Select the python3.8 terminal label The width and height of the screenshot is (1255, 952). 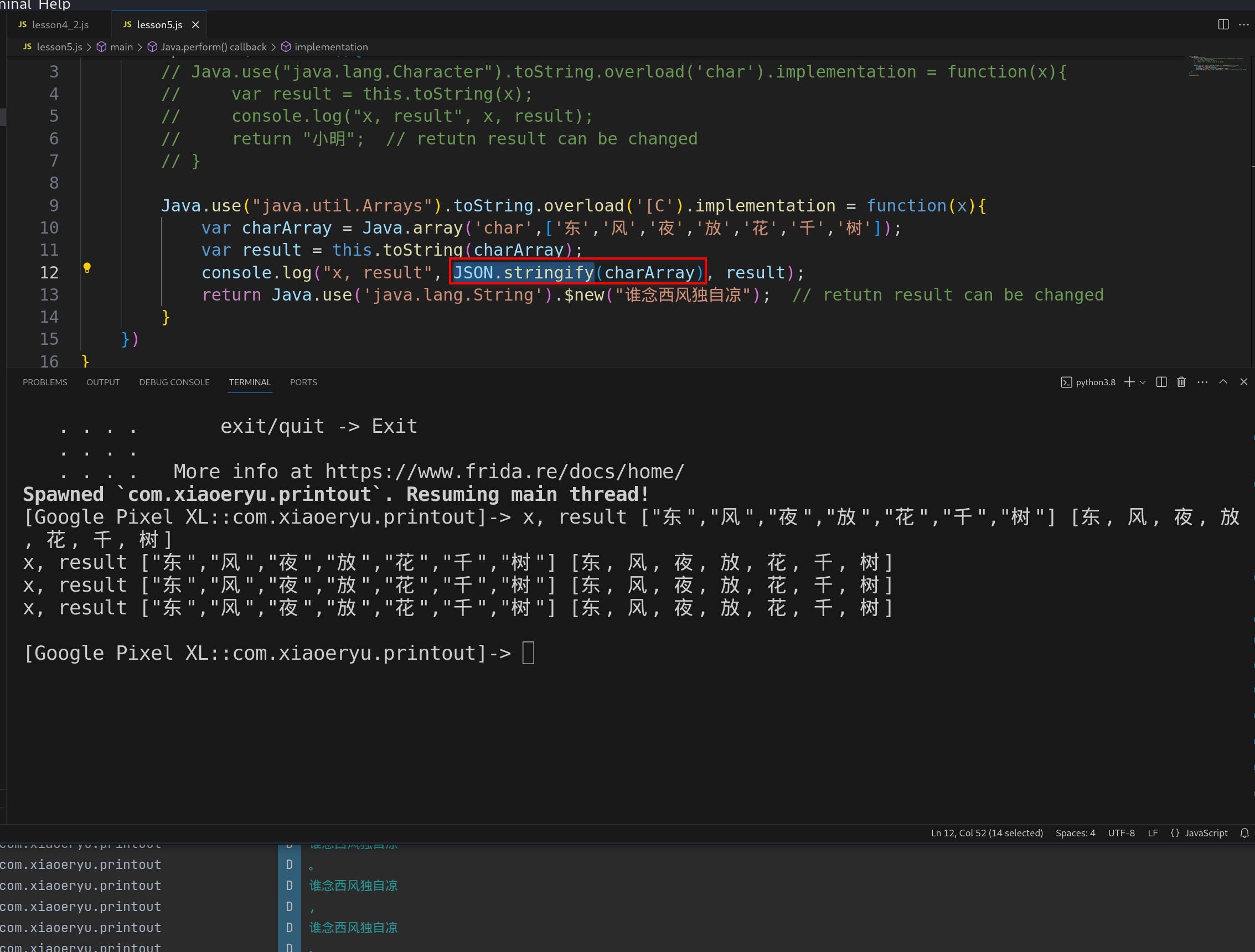[1088, 382]
